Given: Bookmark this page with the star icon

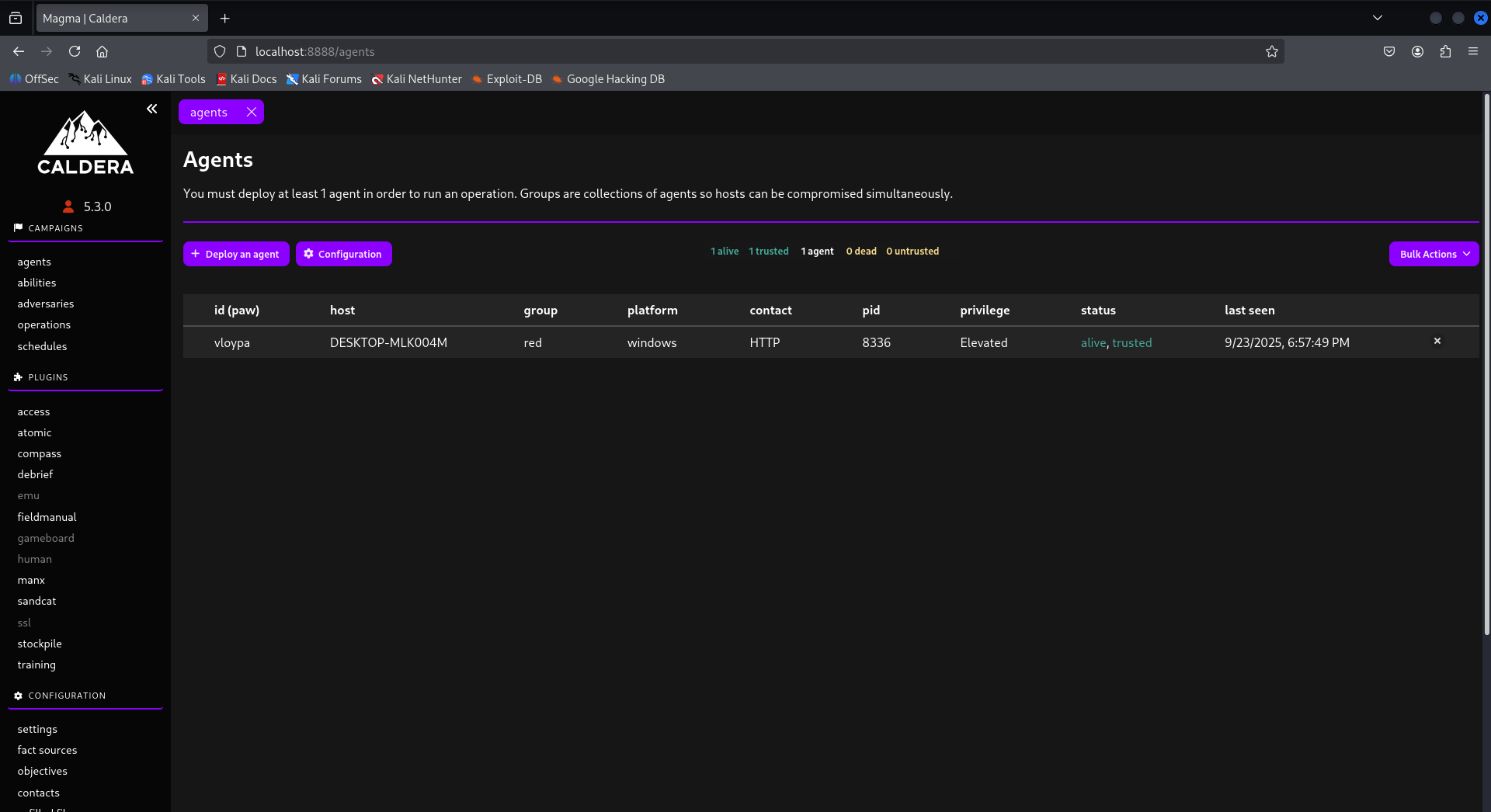Looking at the screenshot, I should (1271, 51).
